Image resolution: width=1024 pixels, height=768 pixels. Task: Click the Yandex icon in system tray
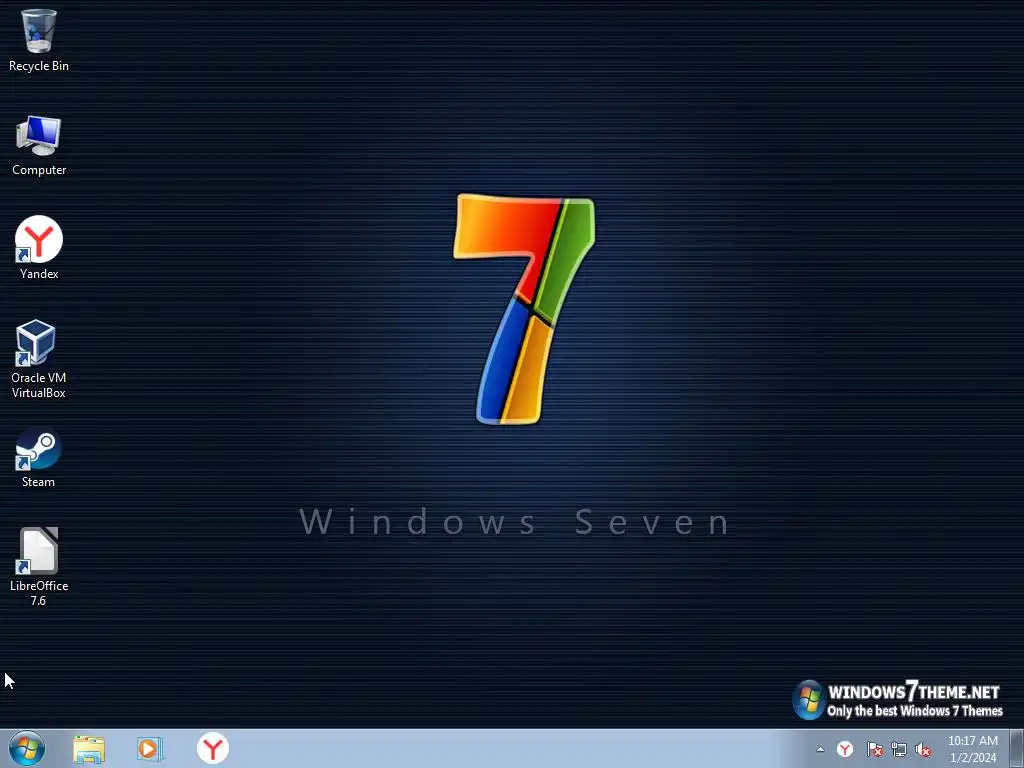click(x=845, y=749)
